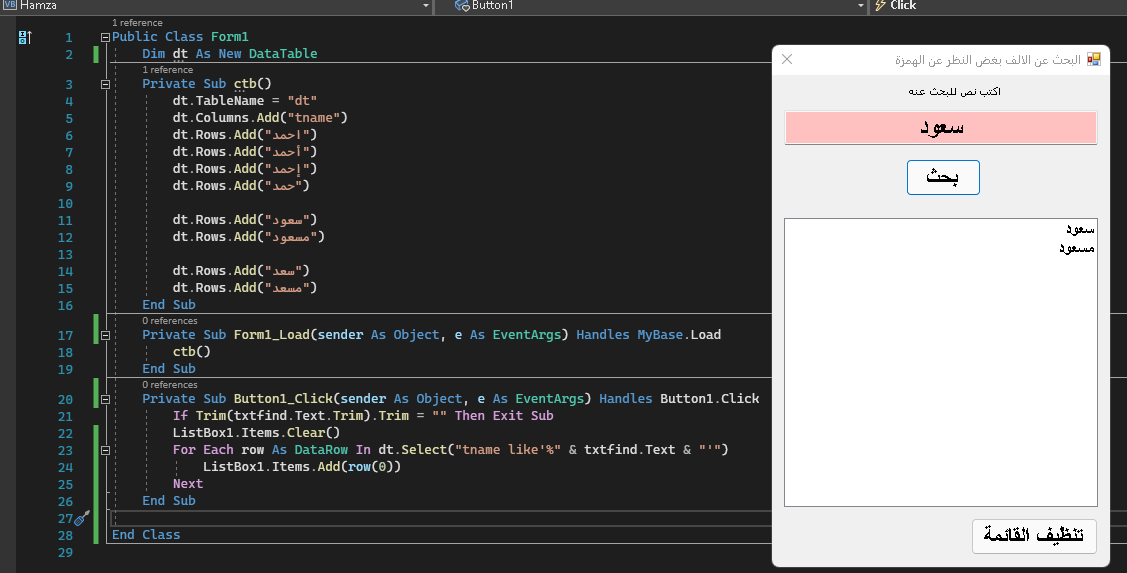The width and height of the screenshot is (1127, 573).
Task: Click the form's title bar app icon
Action: (1093, 60)
